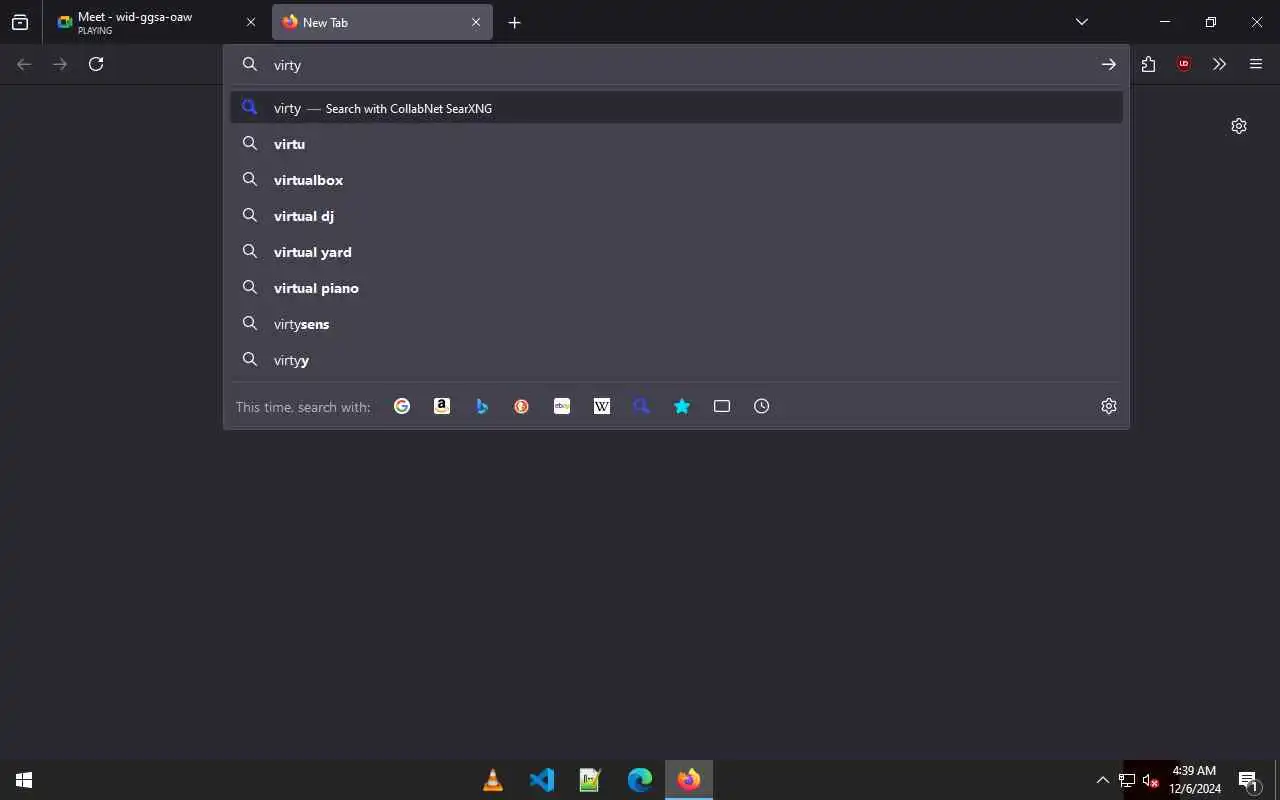Open a new tab with plus button
1280x800 pixels.
coord(514,22)
